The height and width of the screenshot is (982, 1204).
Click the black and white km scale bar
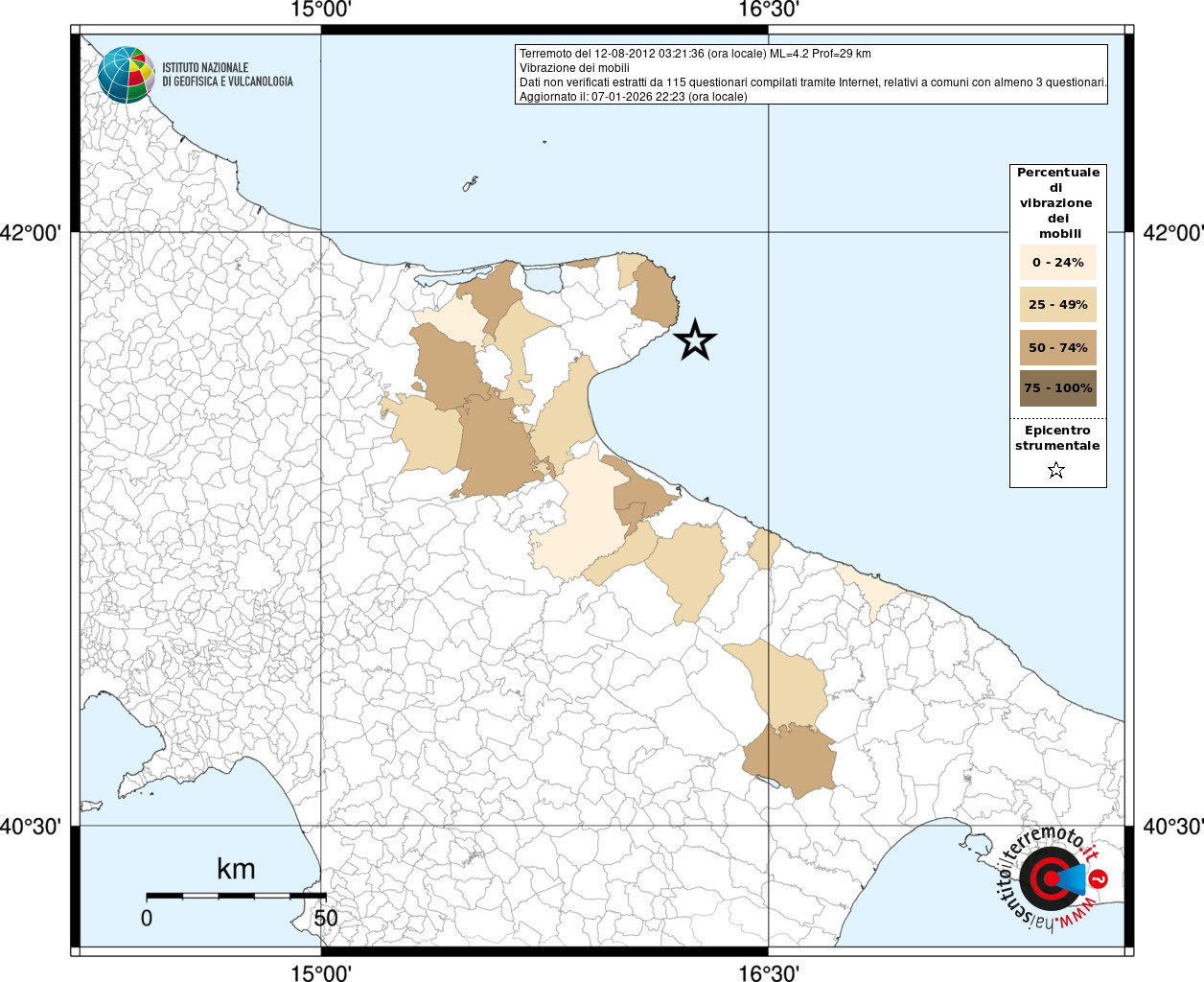236,896
